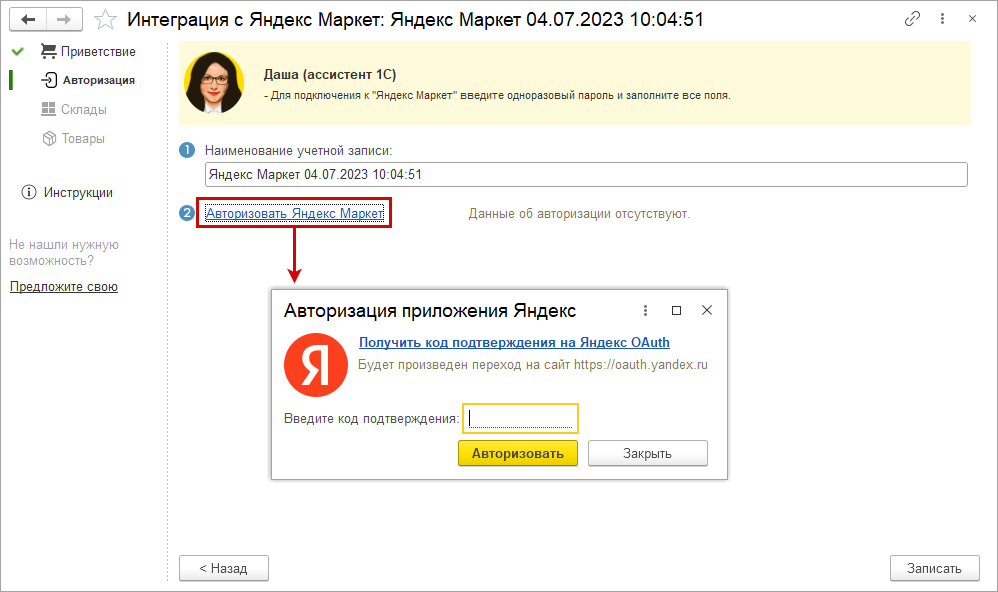The image size is (998, 592).
Task: Click text Не нашли нужную возможность?
Action: [64, 253]
